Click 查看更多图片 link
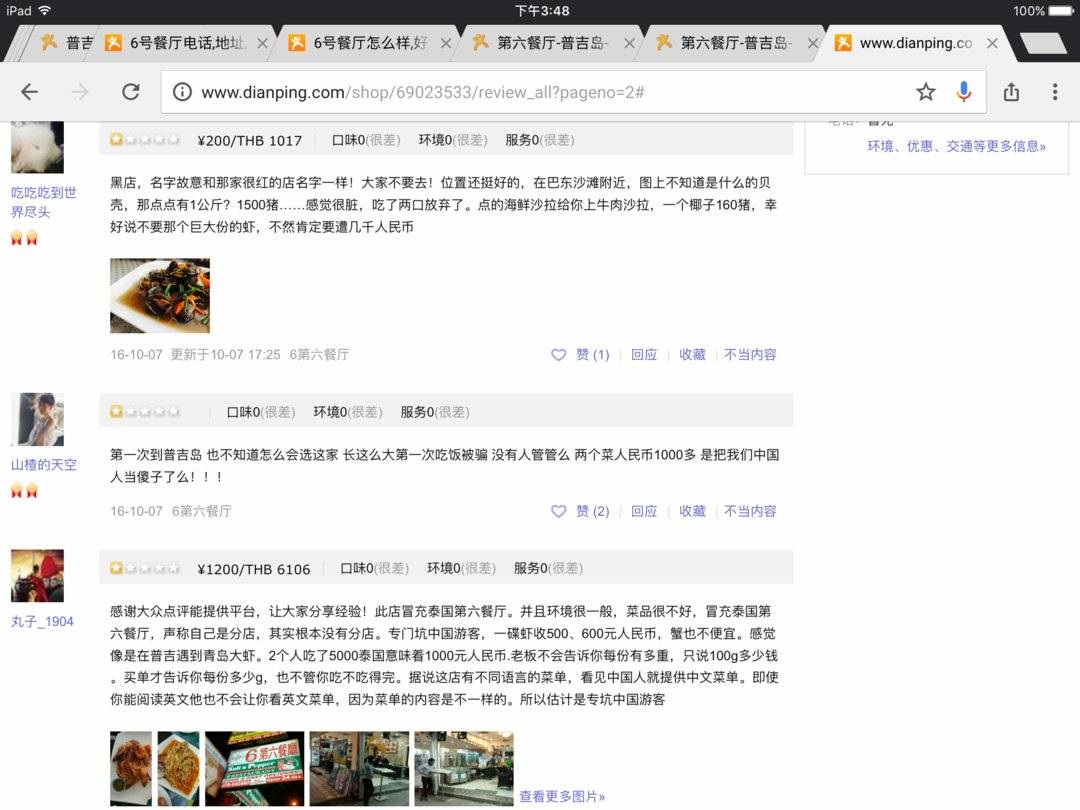This screenshot has width=1080, height=810. tap(562, 796)
